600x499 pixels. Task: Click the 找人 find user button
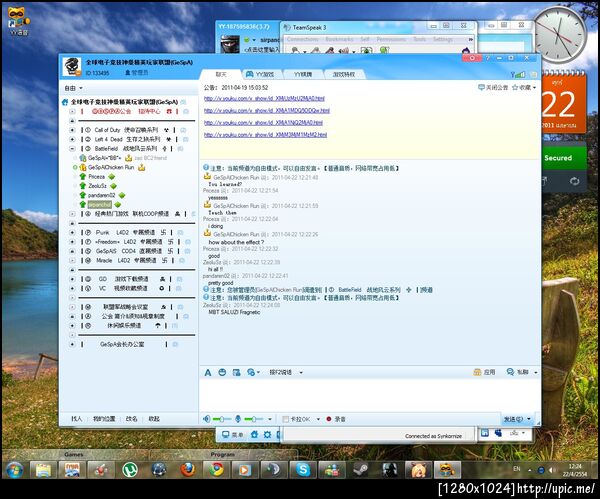click(x=77, y=419)
